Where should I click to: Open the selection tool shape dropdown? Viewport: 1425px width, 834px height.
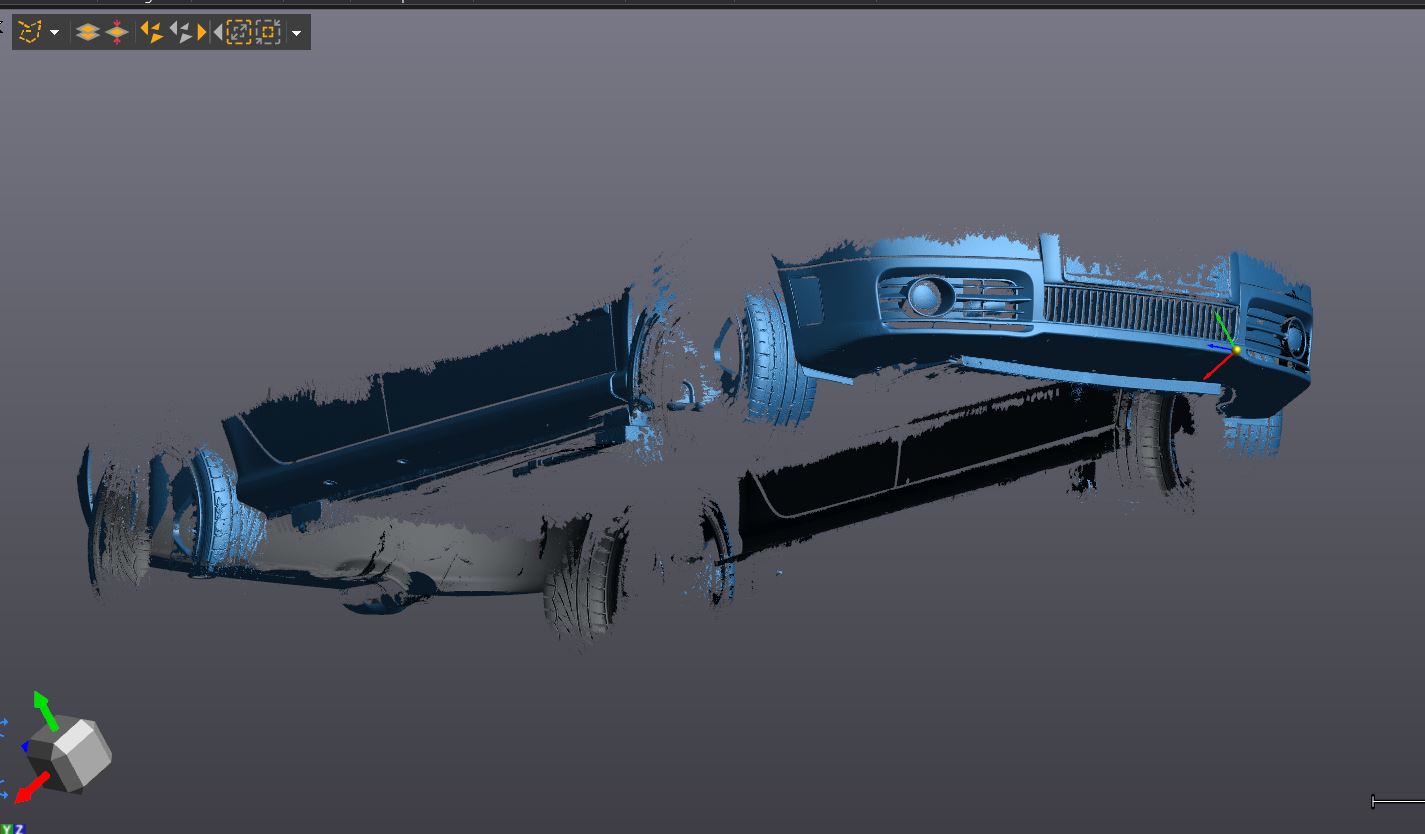[x=54, y=33]
